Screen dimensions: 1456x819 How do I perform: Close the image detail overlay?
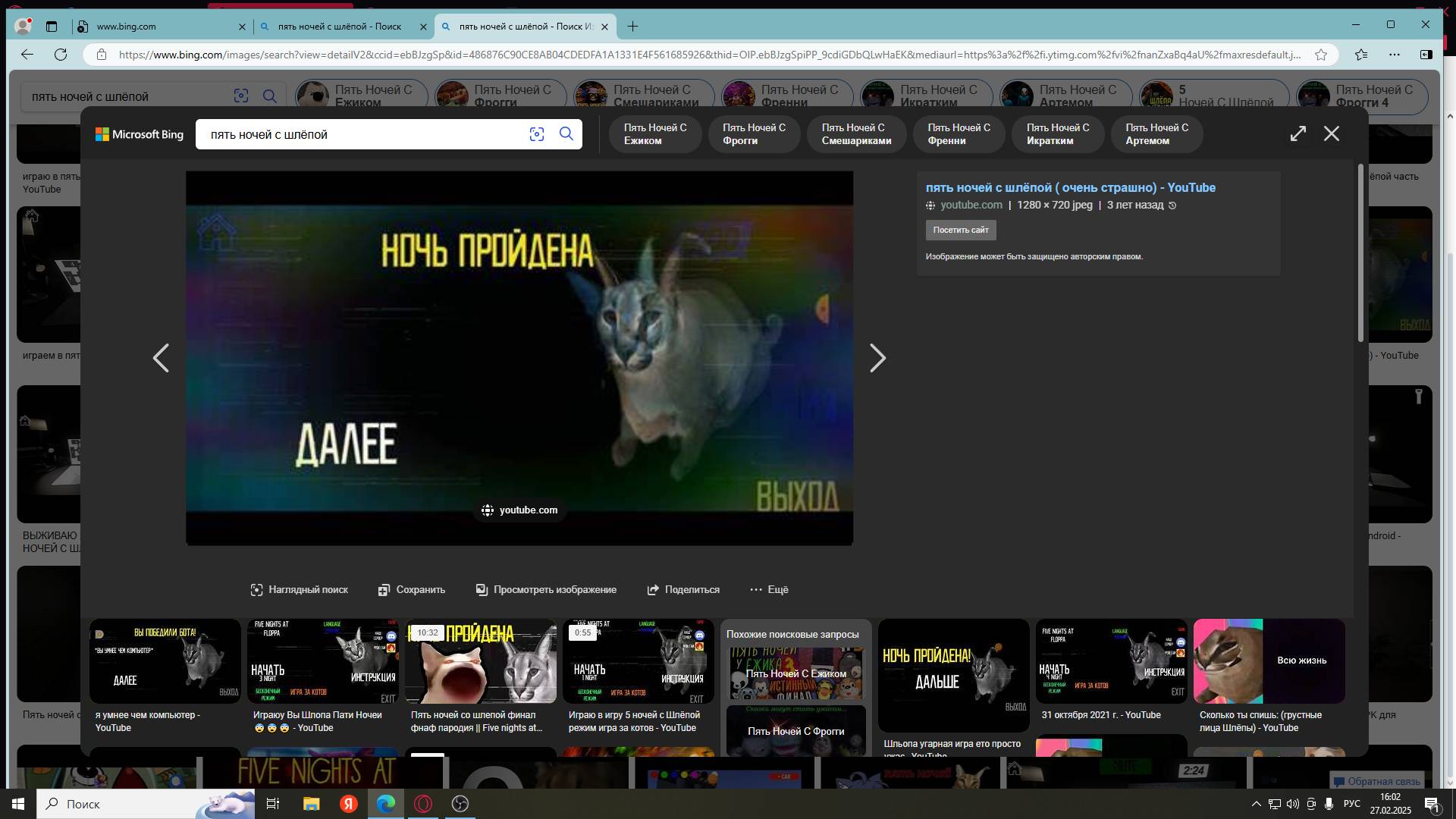point(1332,133)
